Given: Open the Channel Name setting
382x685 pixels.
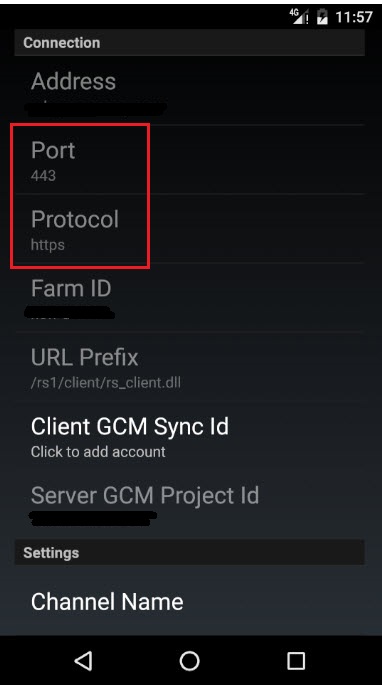Looking at the screenshot, I should (190, 601).
